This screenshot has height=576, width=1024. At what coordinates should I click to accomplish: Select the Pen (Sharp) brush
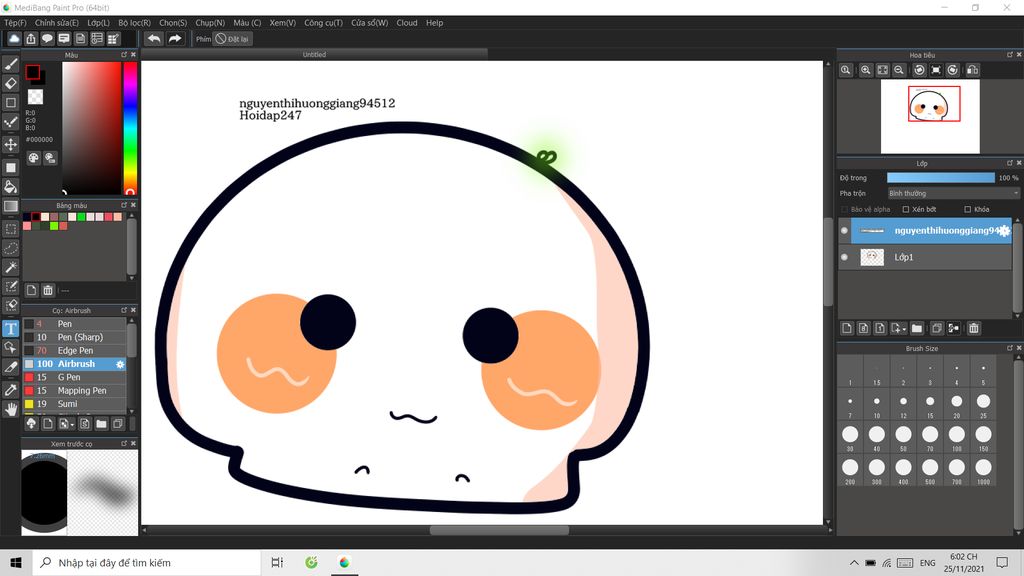pos(74,337)
